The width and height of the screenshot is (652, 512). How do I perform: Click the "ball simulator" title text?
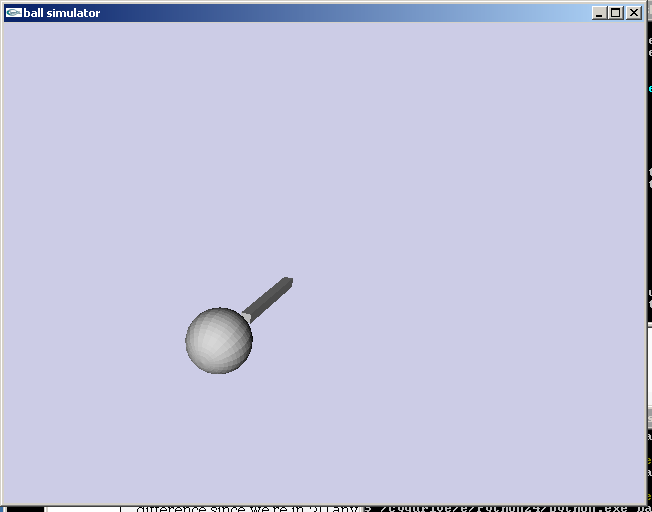[62, 13]
